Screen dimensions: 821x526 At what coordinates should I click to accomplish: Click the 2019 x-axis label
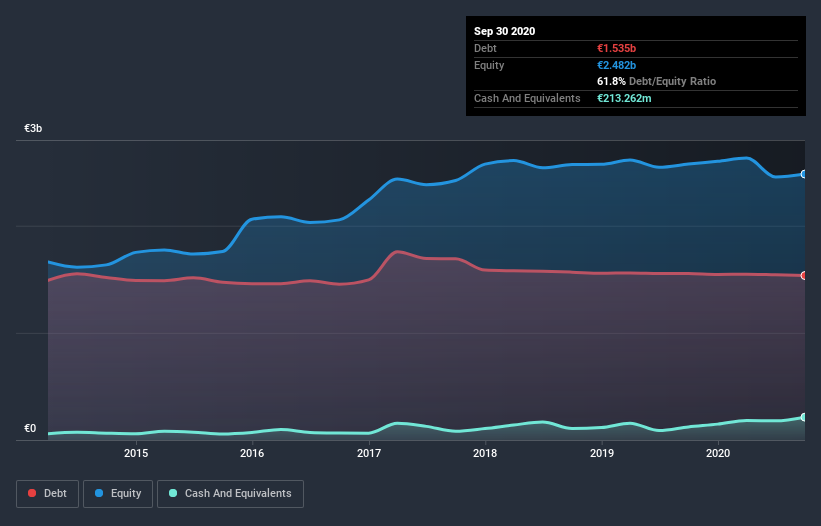[602, 453]
